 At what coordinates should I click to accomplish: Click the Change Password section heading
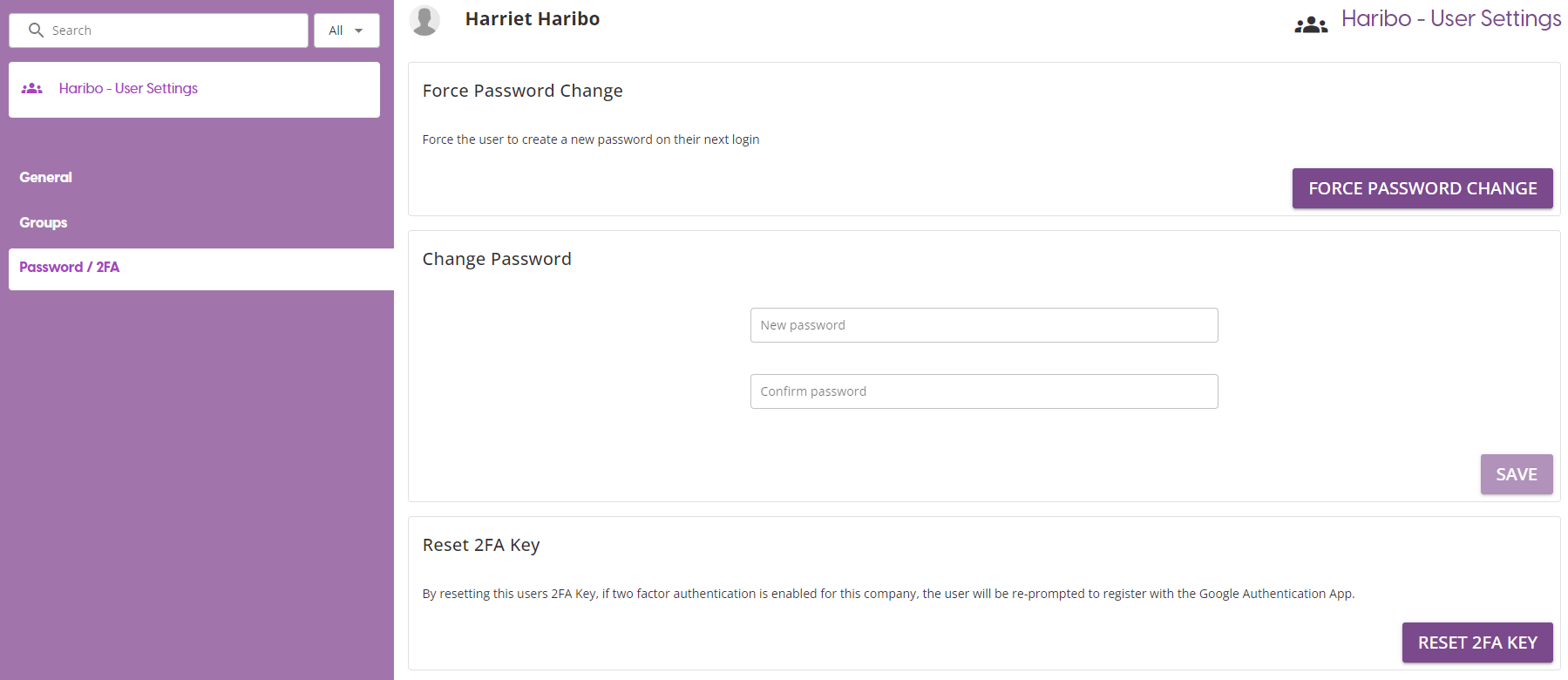(x=497, y=259)
